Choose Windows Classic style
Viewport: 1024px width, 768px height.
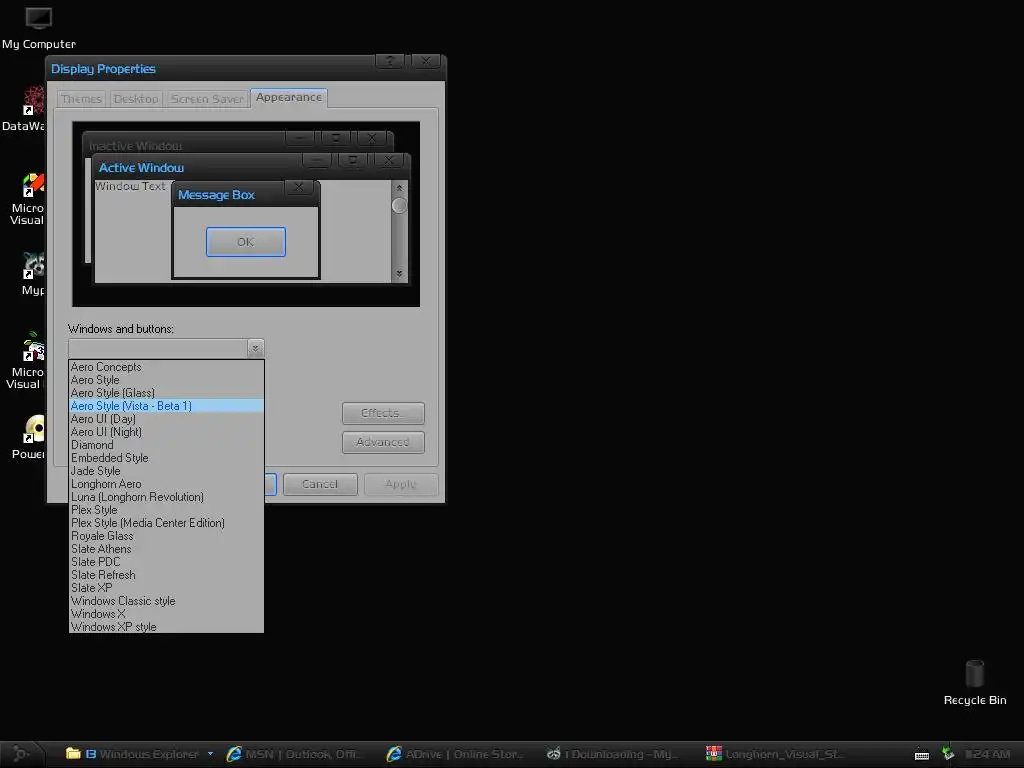click(167, 601)
